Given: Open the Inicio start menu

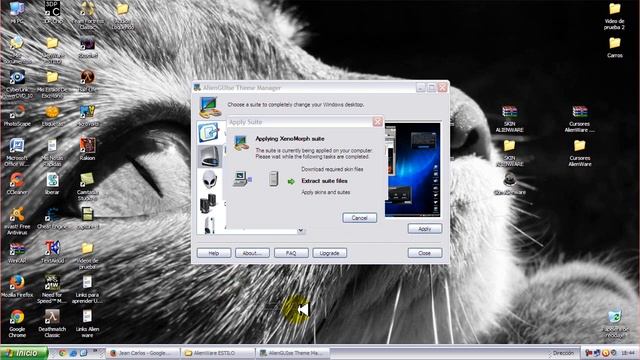Looking at the screenshot, I should 24,353.
